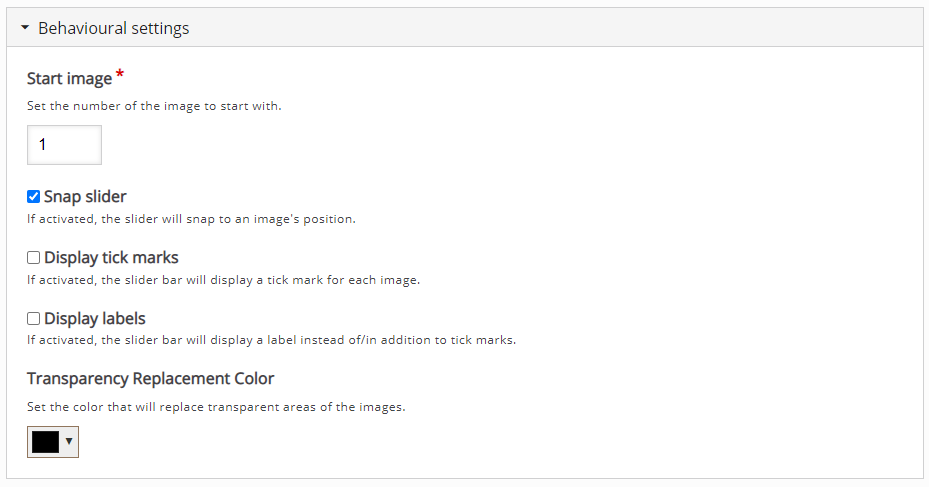Click the tick marks description text
929x487 pixels.
[x=223, y=280]
